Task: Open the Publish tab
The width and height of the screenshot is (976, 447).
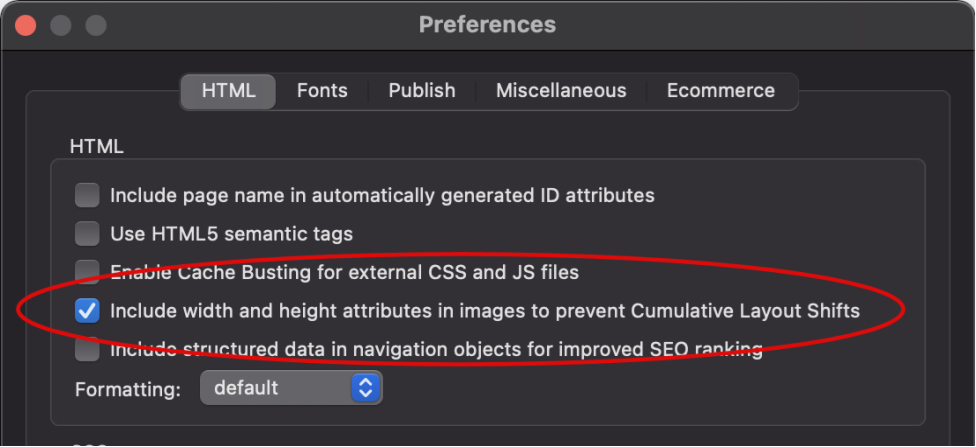Action: click(422, 91)
